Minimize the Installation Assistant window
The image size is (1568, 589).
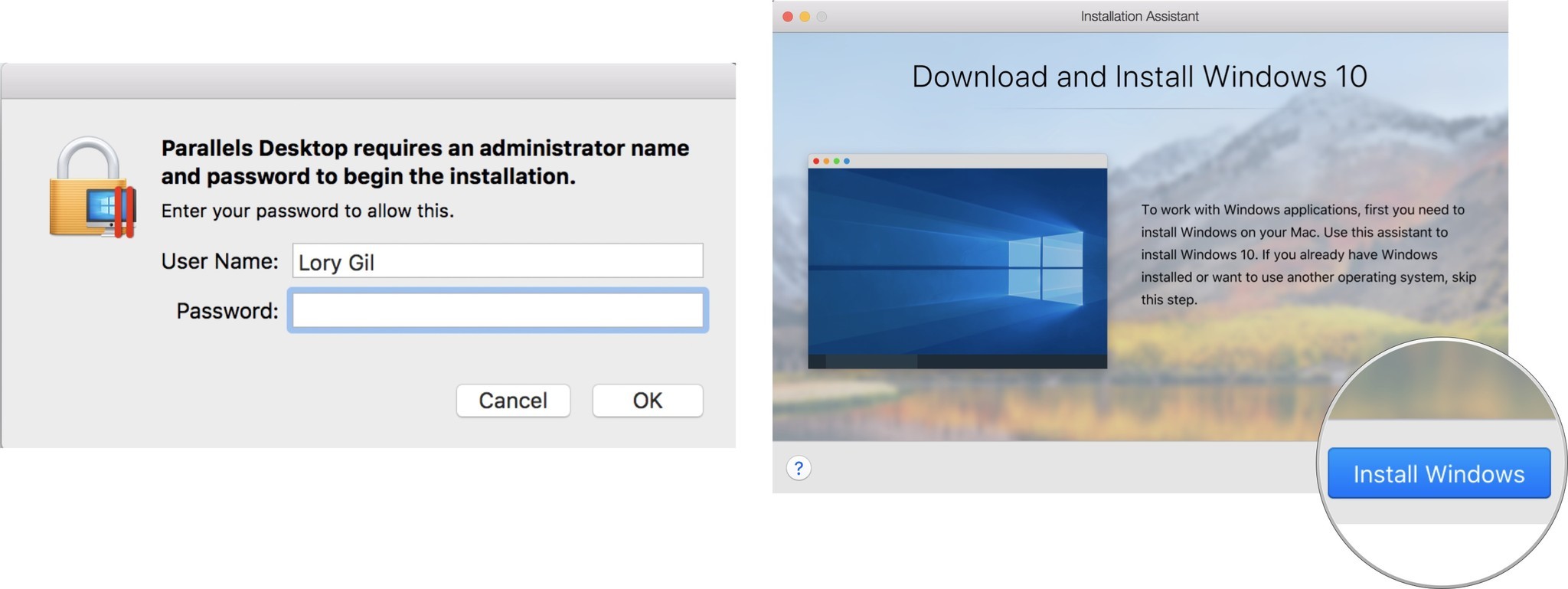pos(805,16)
